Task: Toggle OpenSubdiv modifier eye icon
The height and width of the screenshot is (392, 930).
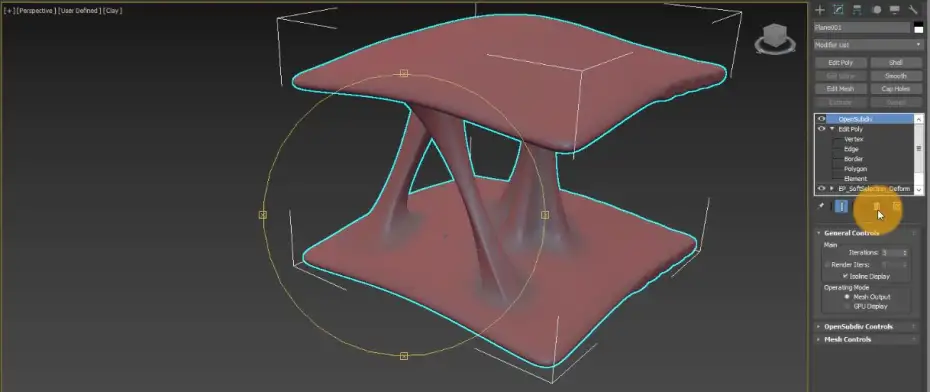Action: coord(821,119)
